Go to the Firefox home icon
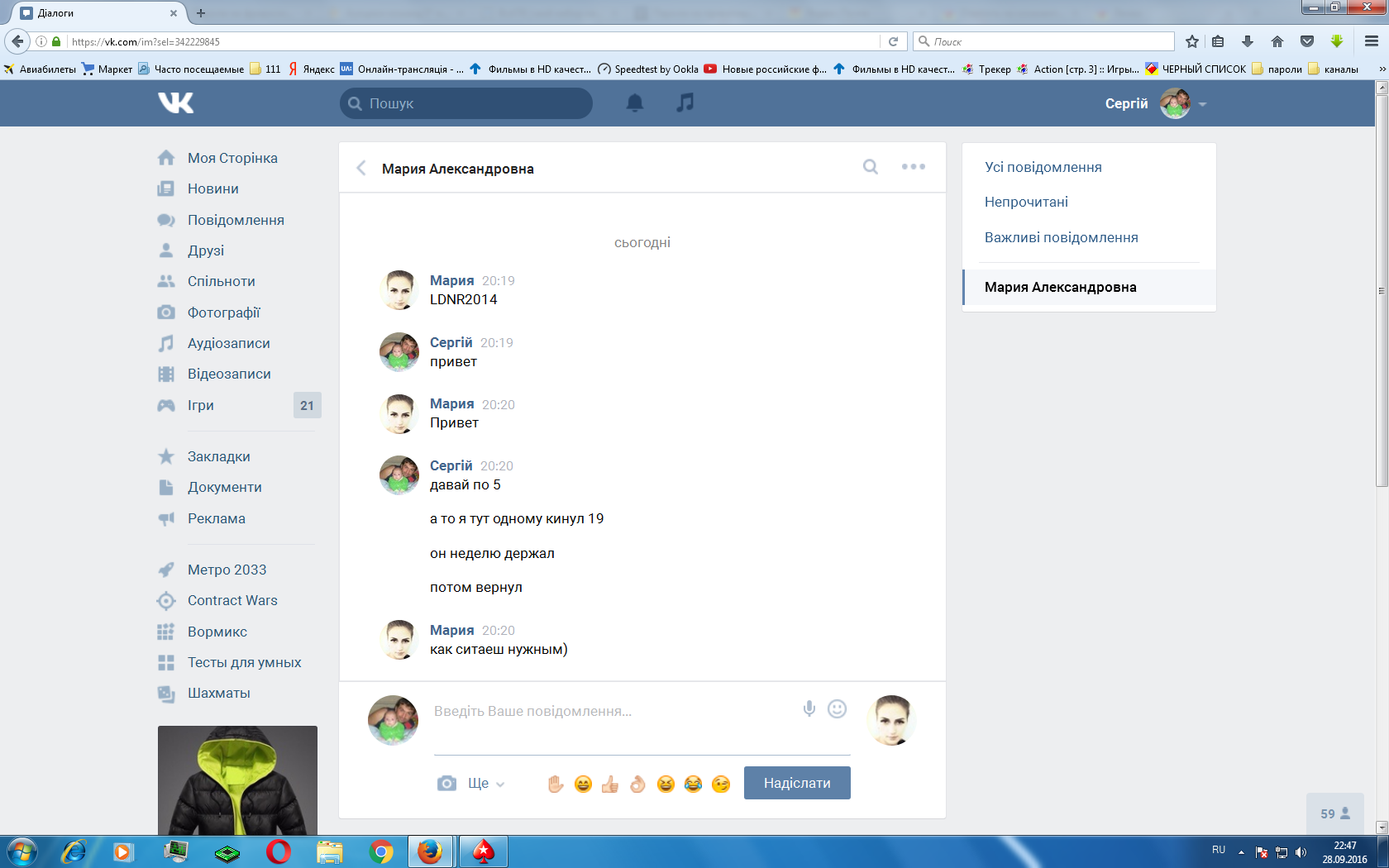1389x868 pixels. 1277,41
